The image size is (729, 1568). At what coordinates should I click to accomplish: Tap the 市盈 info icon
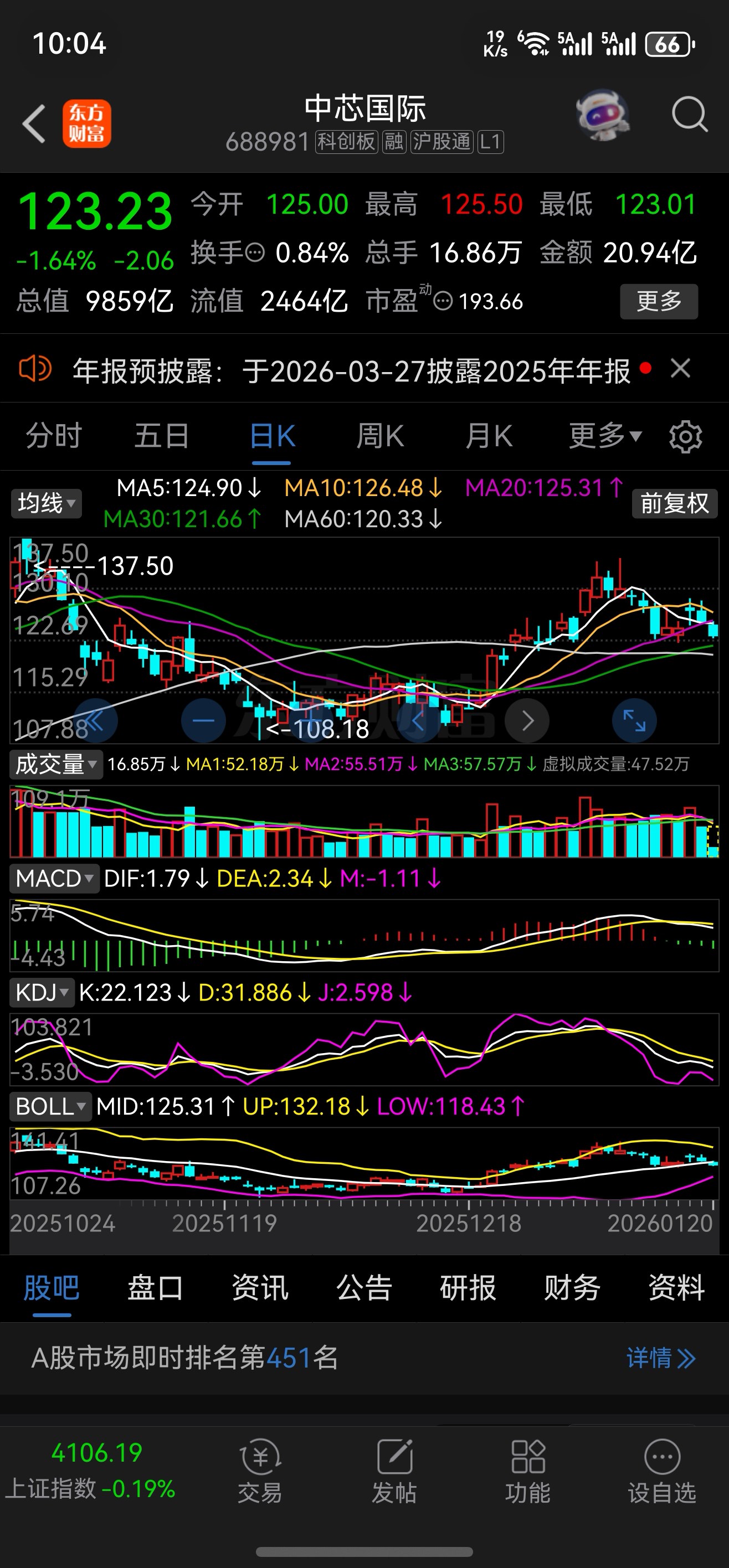coord(443,301)
